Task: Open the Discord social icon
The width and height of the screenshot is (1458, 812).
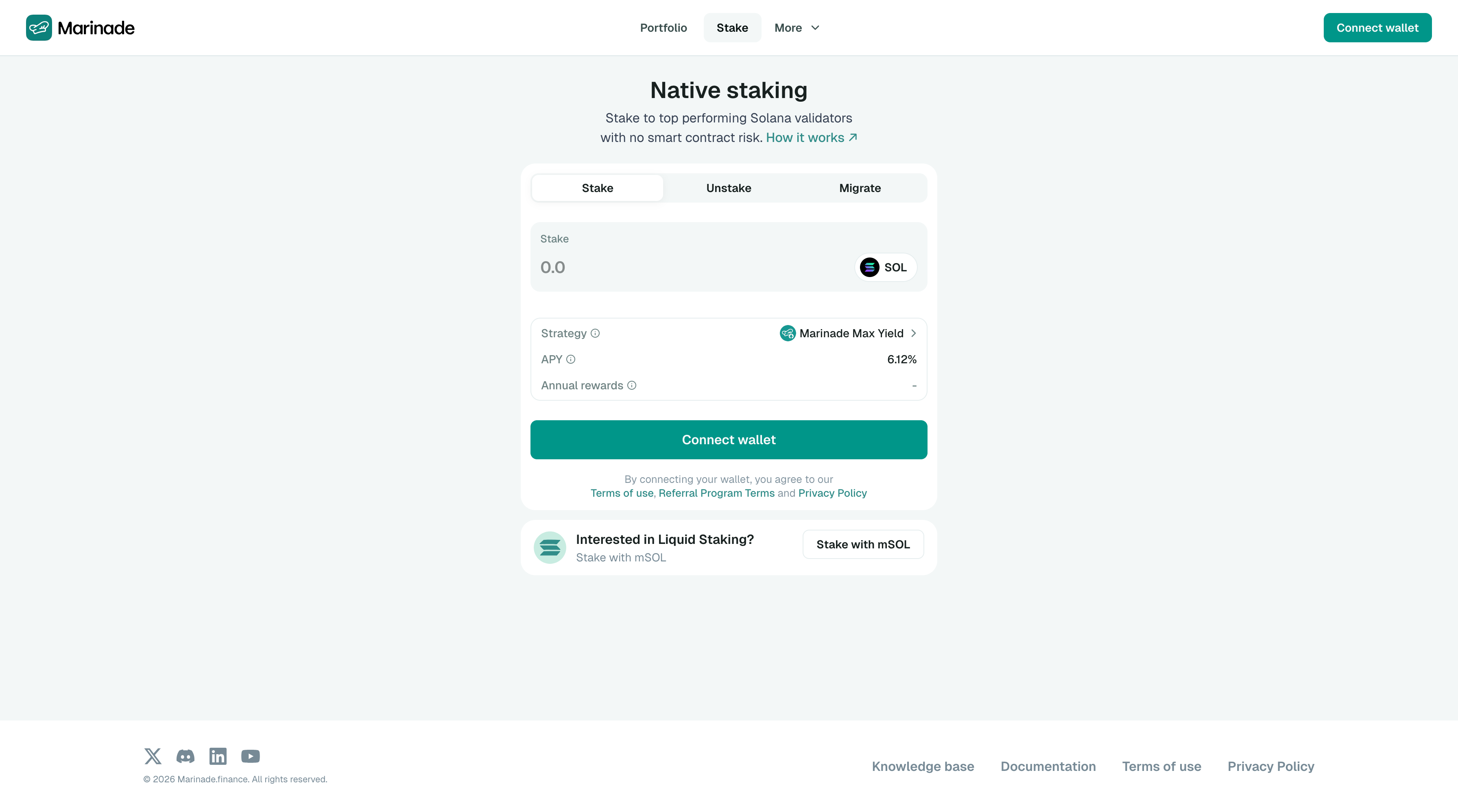Action: 185,756
